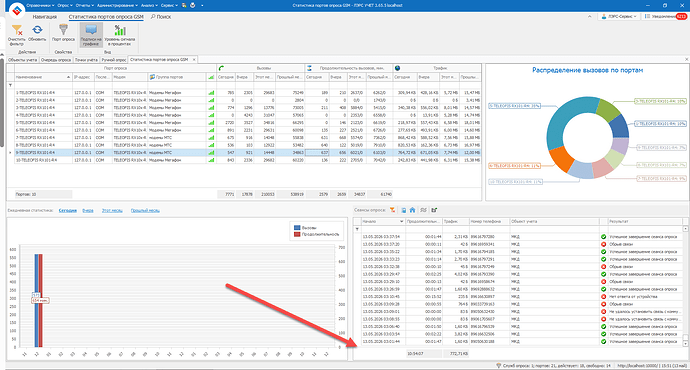Click the status bar service port icon

499,366
